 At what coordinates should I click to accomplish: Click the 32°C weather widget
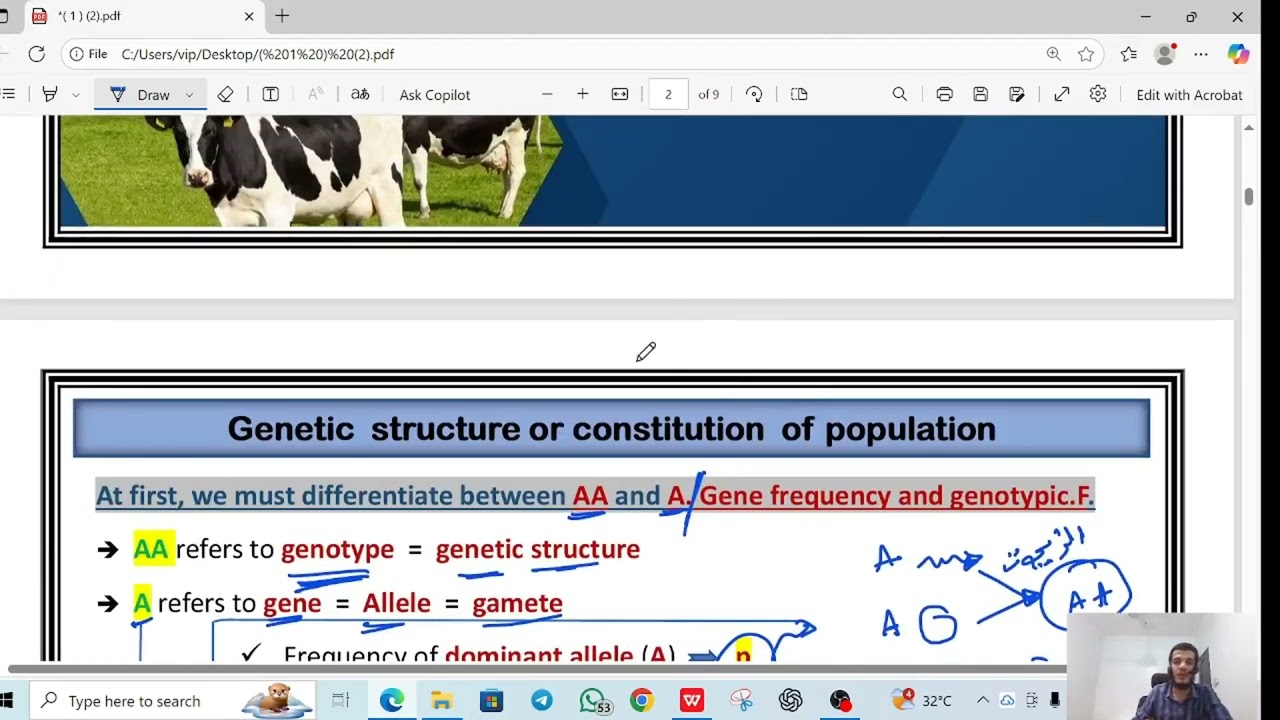click(x=922, y=701)
